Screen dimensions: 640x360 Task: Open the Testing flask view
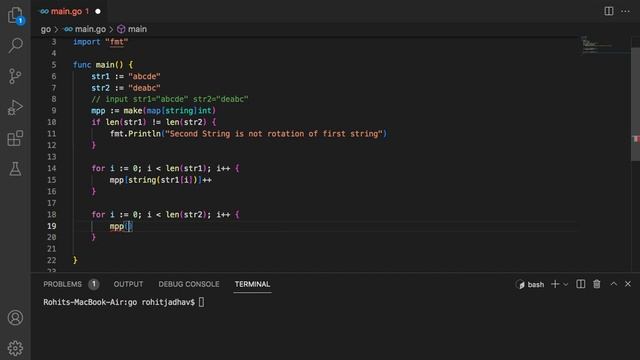16,169
